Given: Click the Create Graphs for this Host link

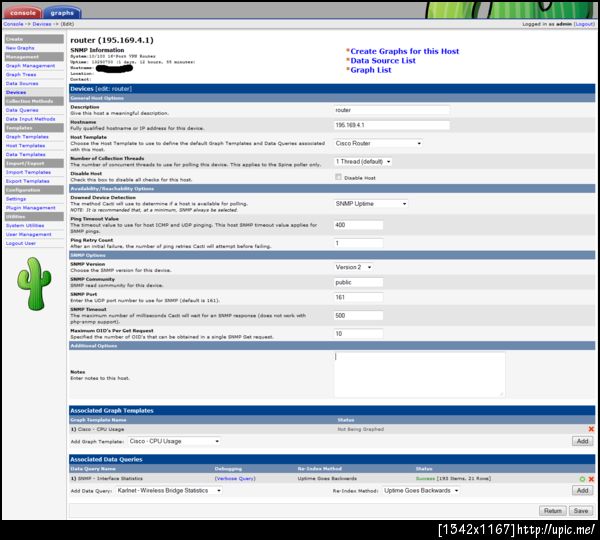Looking at the screenshot, I should tap(404, 51).
